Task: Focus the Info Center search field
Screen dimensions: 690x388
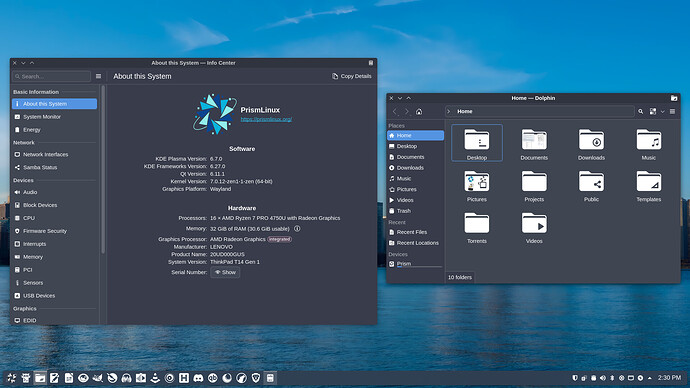Action: coord(51,76)
